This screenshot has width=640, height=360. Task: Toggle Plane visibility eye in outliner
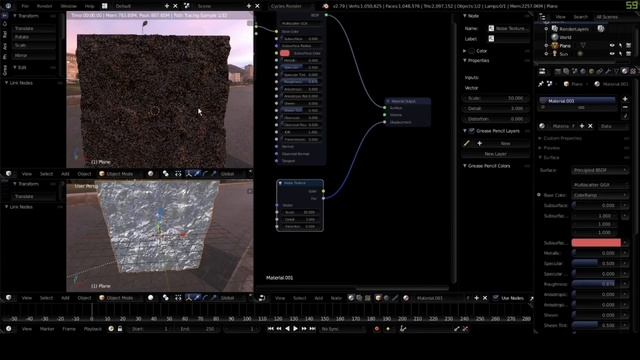pos(612,46)
